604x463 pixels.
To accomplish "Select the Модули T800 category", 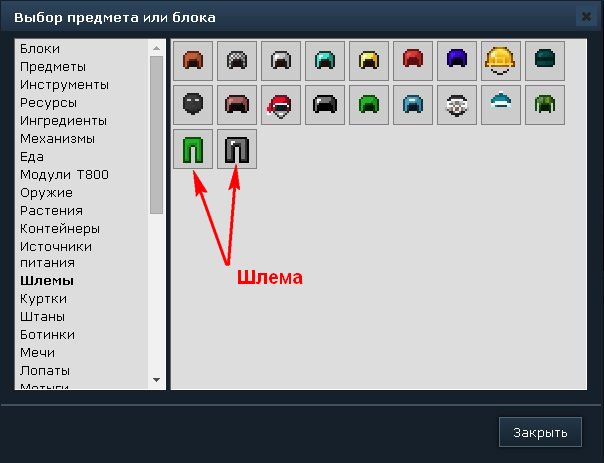I will tap(64, 175).
